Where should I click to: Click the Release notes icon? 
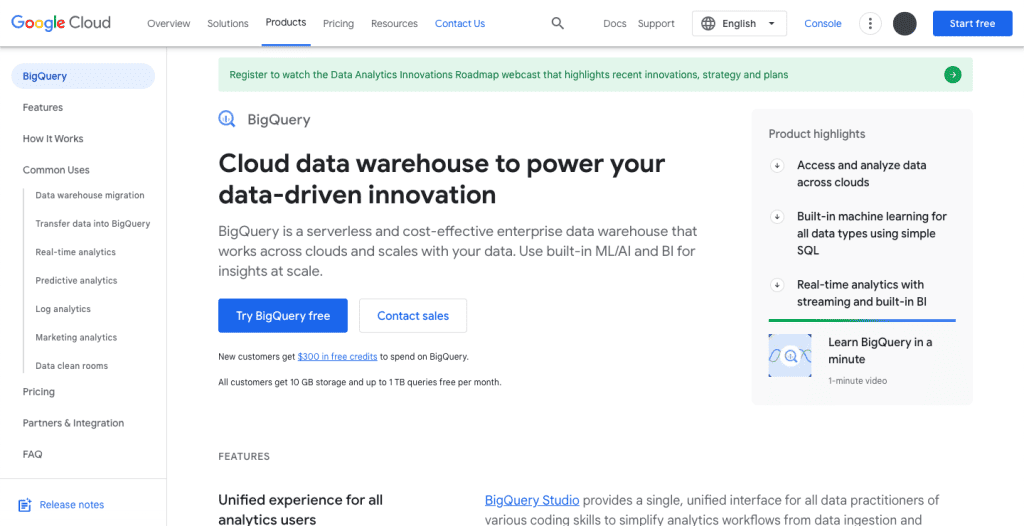(25, 504)
